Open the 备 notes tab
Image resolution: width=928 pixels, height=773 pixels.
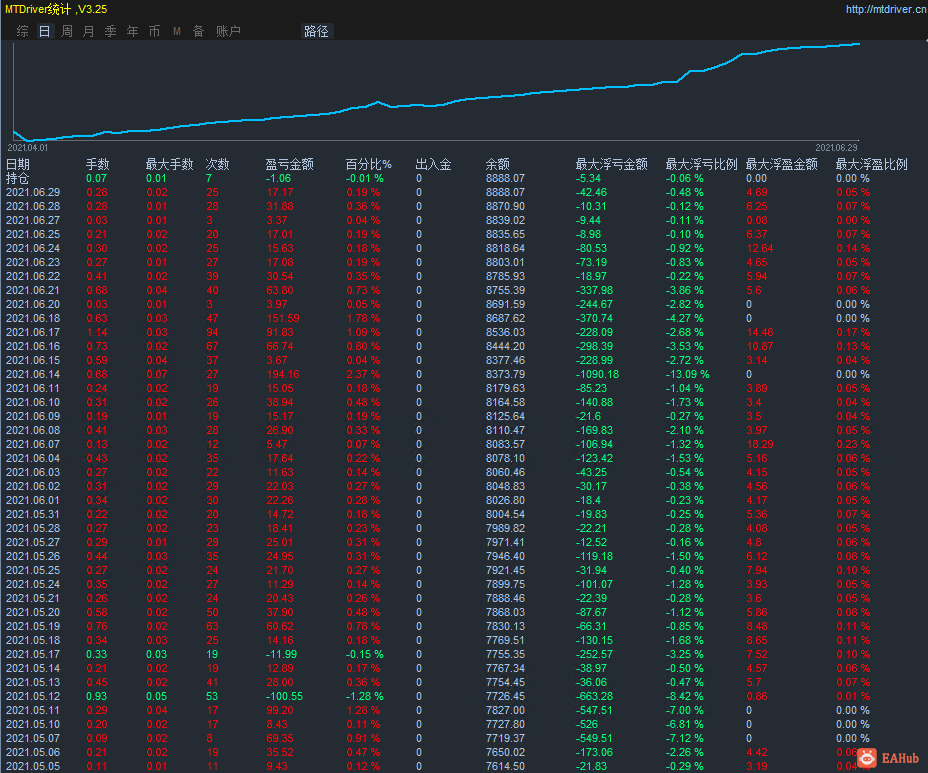199,31
